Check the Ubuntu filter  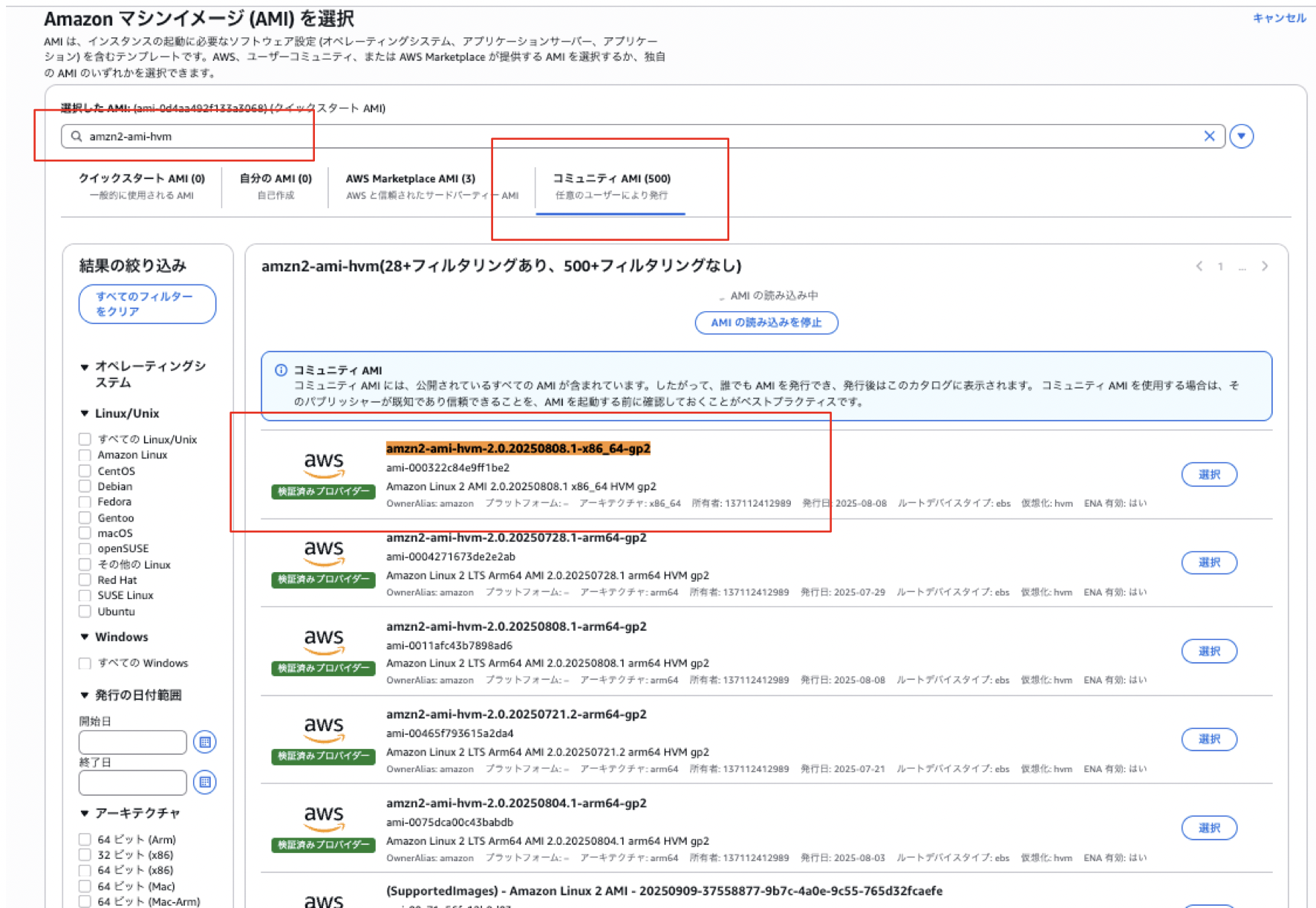click(x=85, y=612)
